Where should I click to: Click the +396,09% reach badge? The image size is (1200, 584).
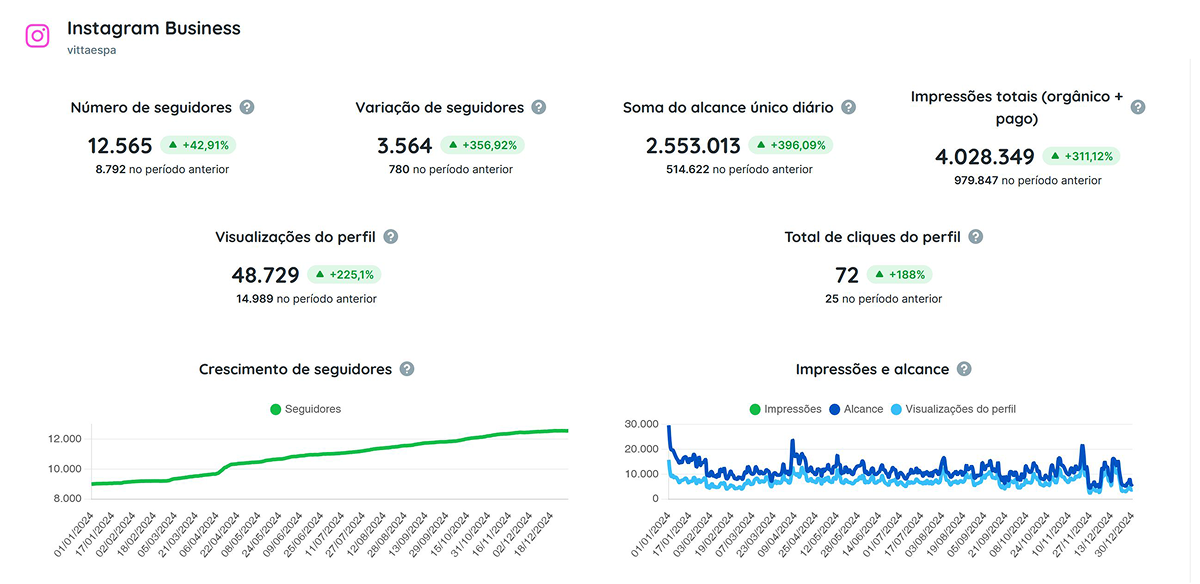tap(791, 145)
